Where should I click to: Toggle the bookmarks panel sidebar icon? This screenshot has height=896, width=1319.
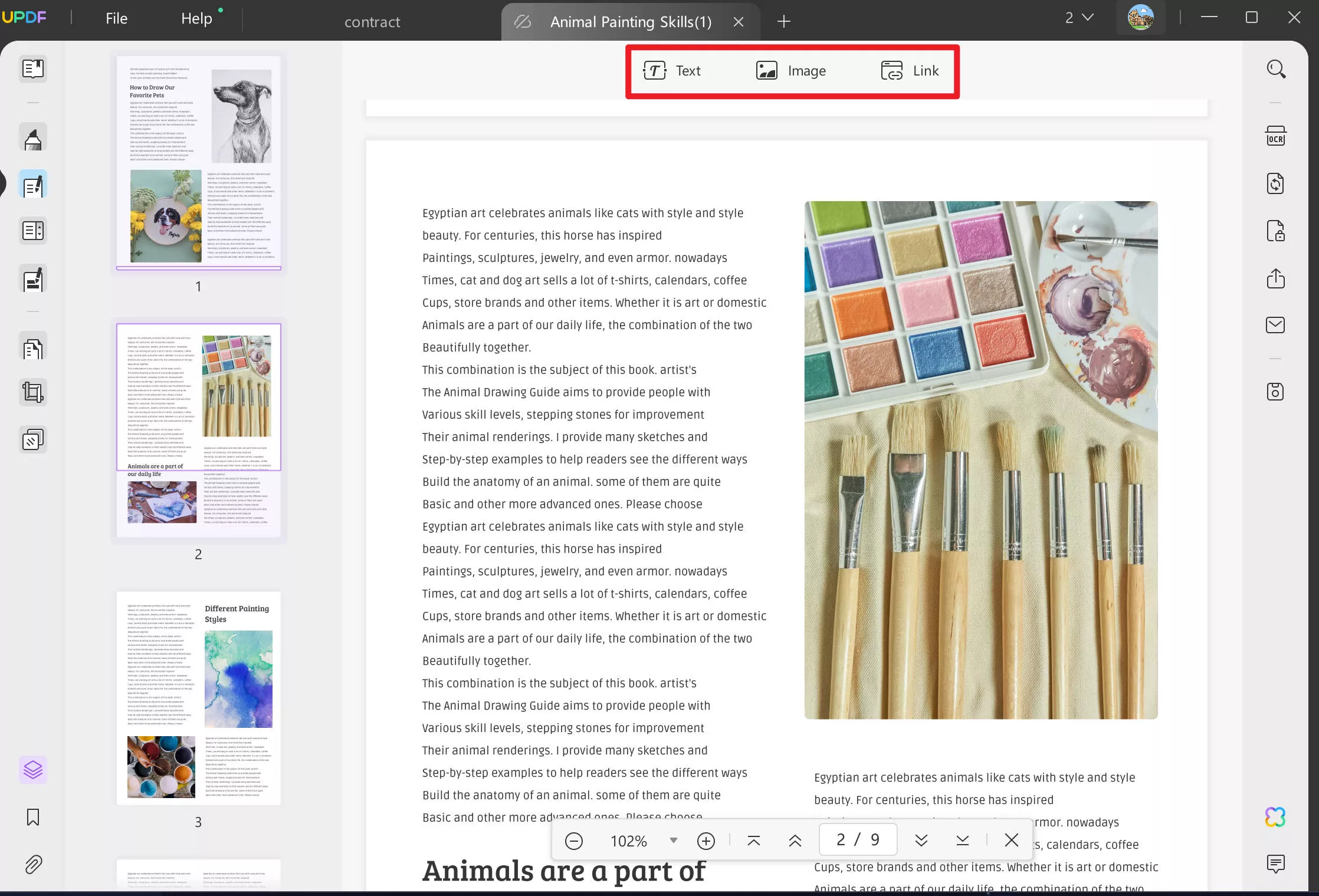[x=32, y=817]
